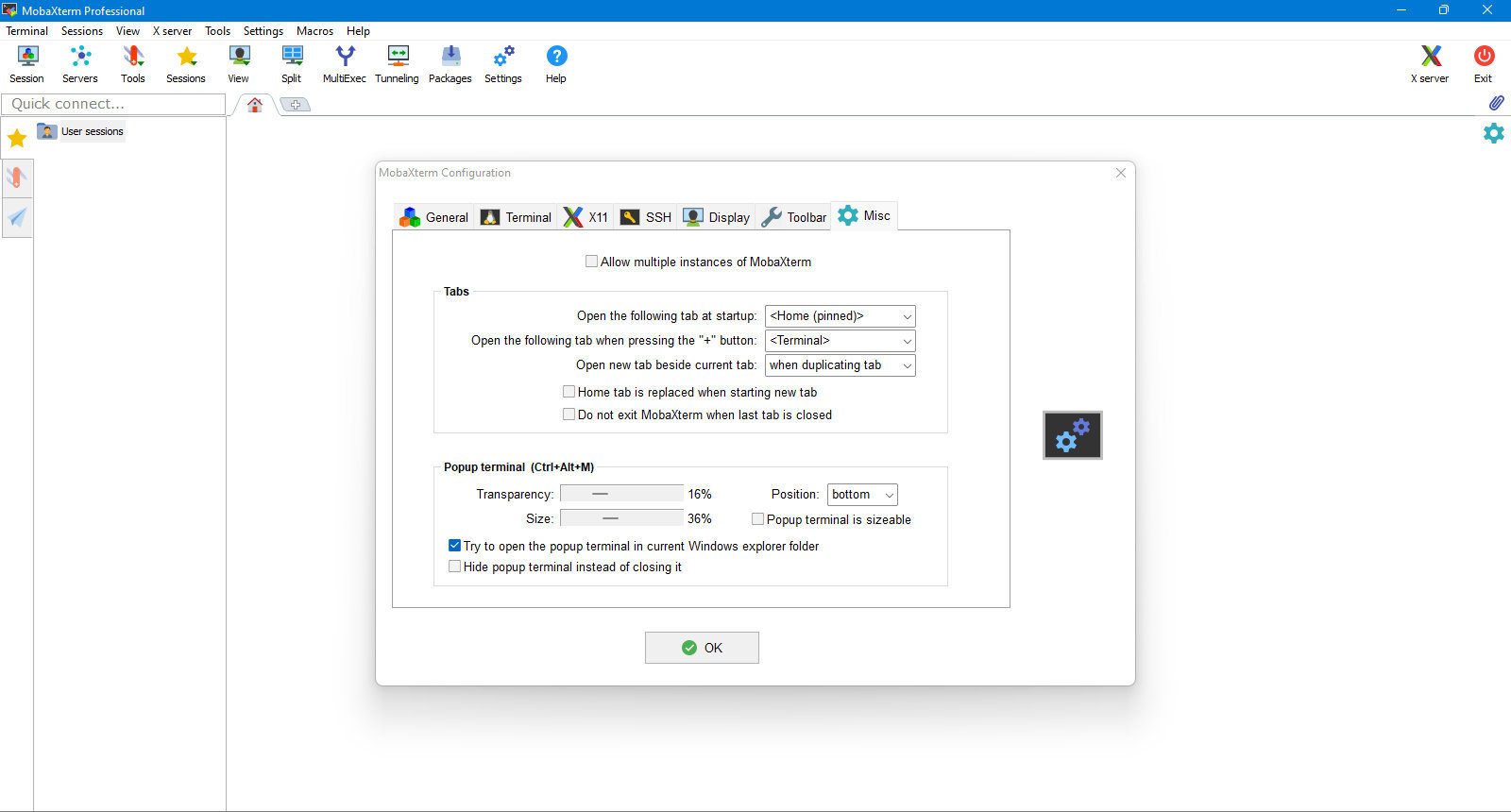
Task: Expand the startup tab dropdown
Action: [x=840, y=316]
